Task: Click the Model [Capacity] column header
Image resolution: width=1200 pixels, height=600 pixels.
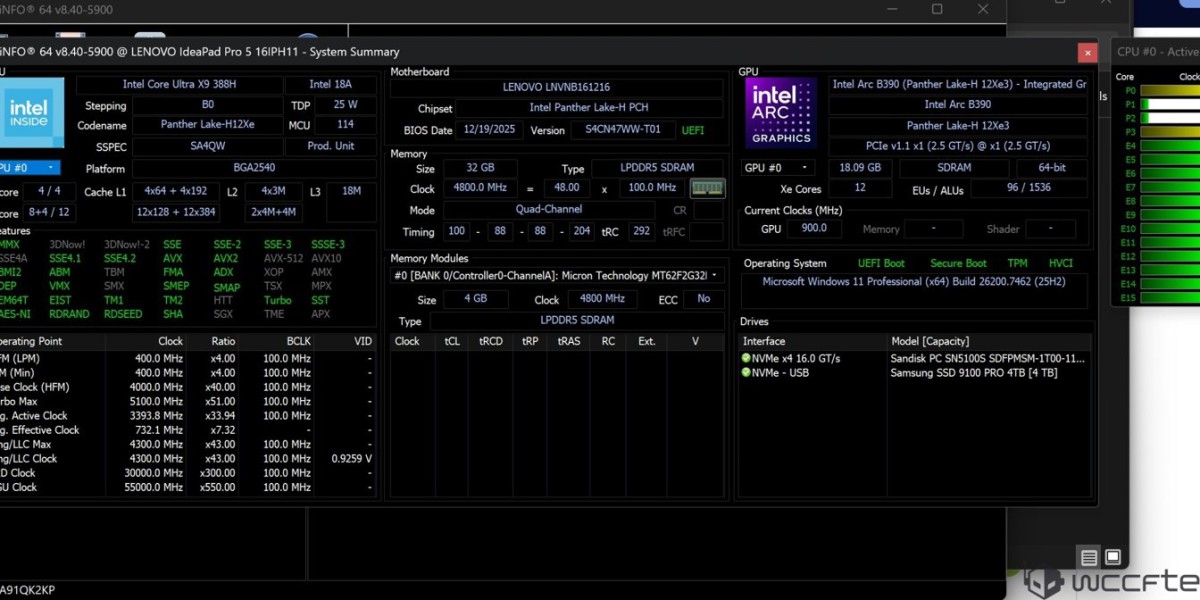Action: [x=932, y=341]
